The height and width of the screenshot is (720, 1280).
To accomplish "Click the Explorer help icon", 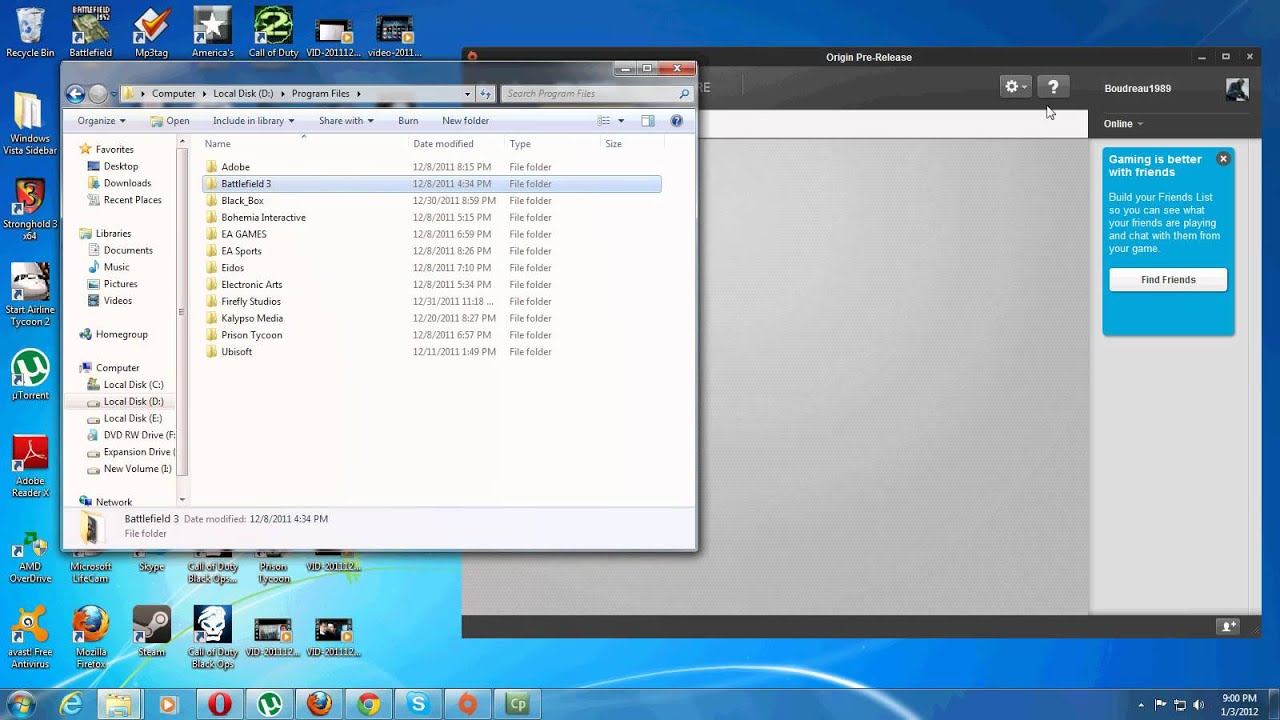I will click(676, 121).
